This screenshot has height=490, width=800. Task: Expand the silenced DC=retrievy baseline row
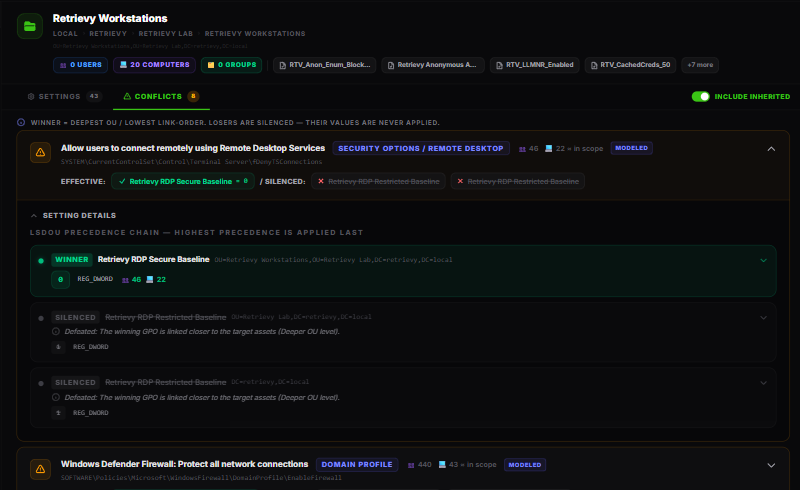click(x=763, y=383)
